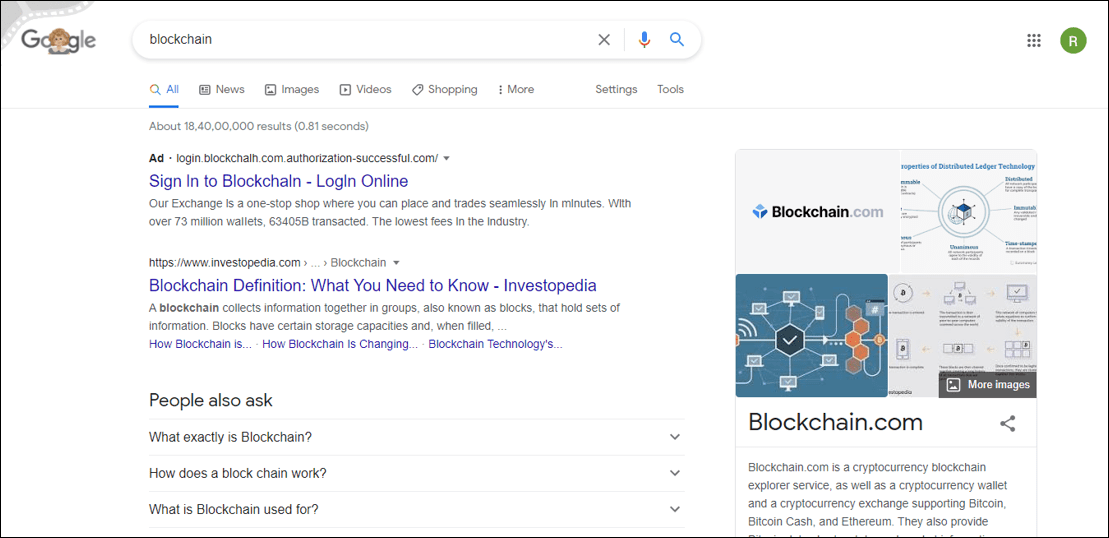
Task: Open the green R account avatar
Action: point(1073,40)
